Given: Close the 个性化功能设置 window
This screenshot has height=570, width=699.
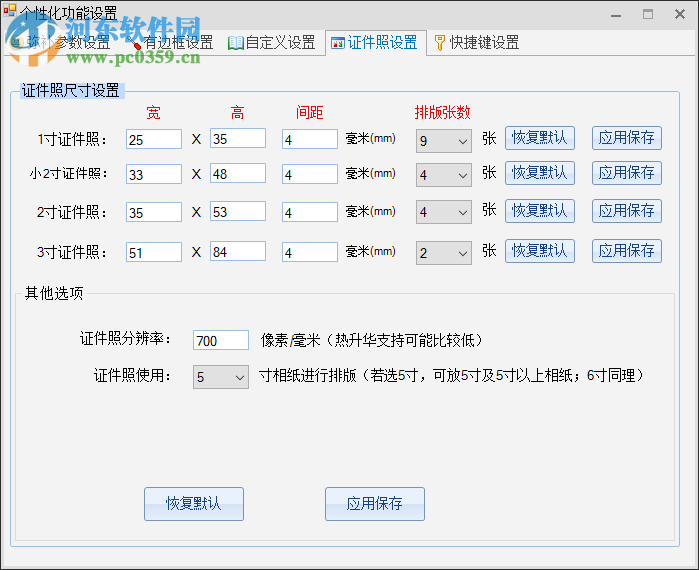Looking at the screenshot, I should [680, 15].
